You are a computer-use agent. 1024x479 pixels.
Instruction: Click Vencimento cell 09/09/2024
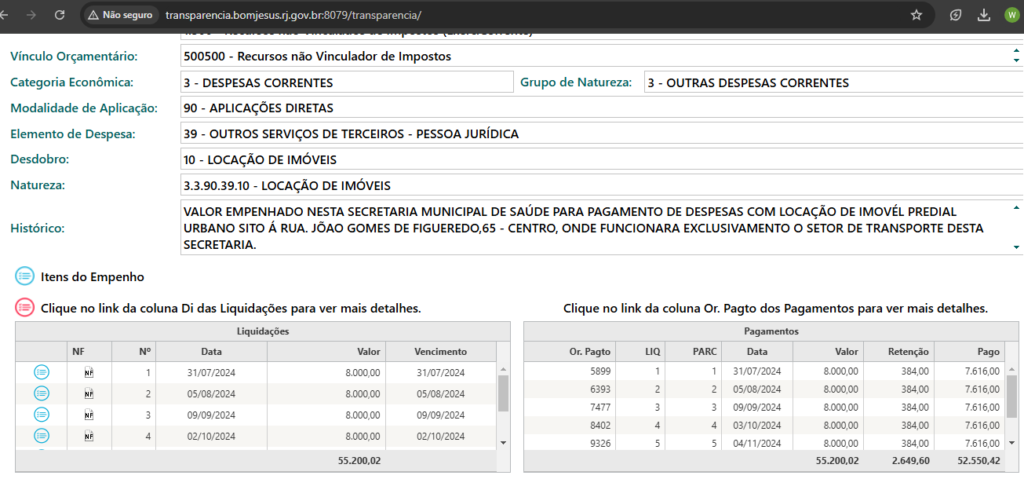pos(441,414)
